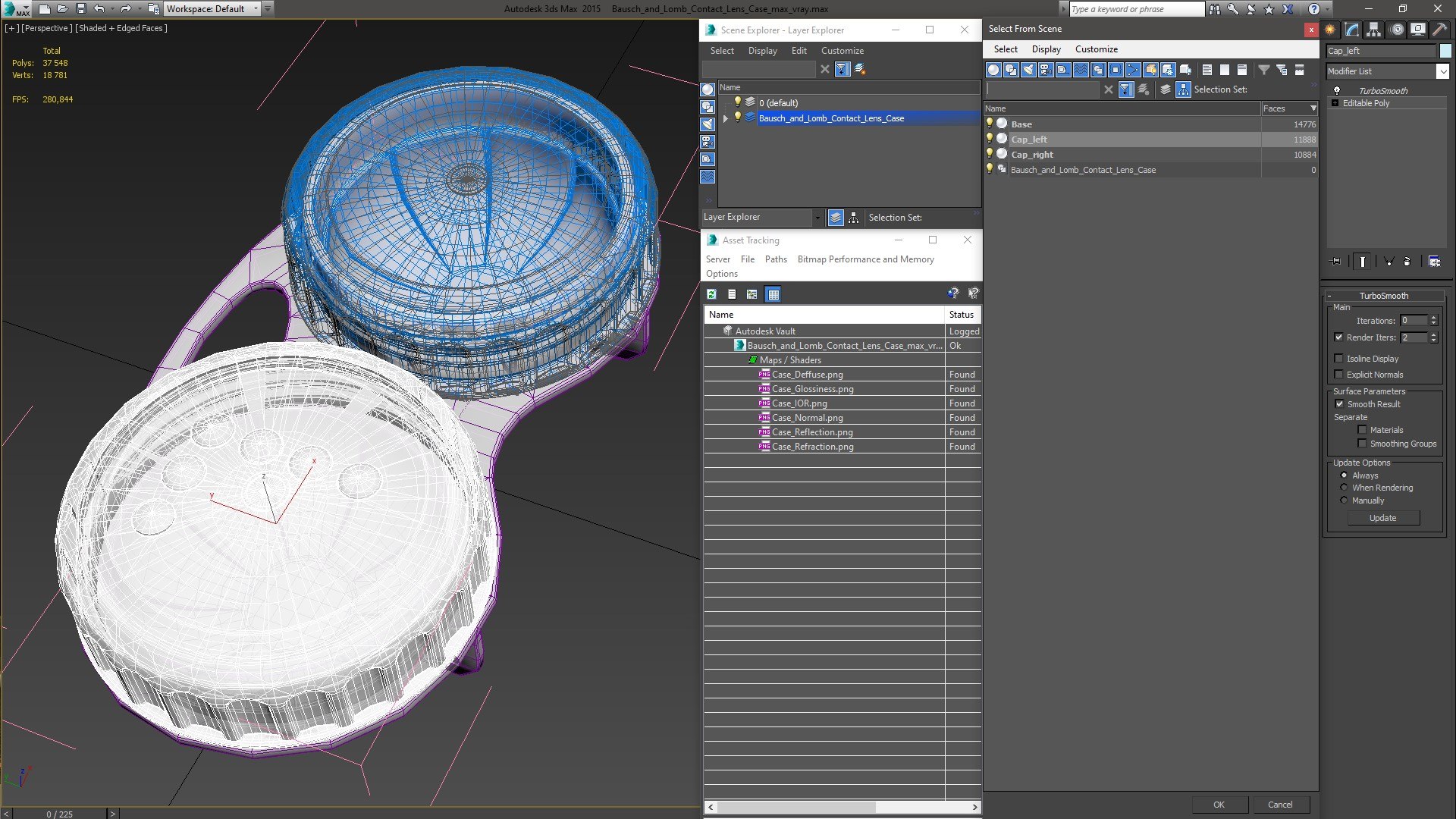Click the Refresh icon in Asset Tracking

(711, 294)
